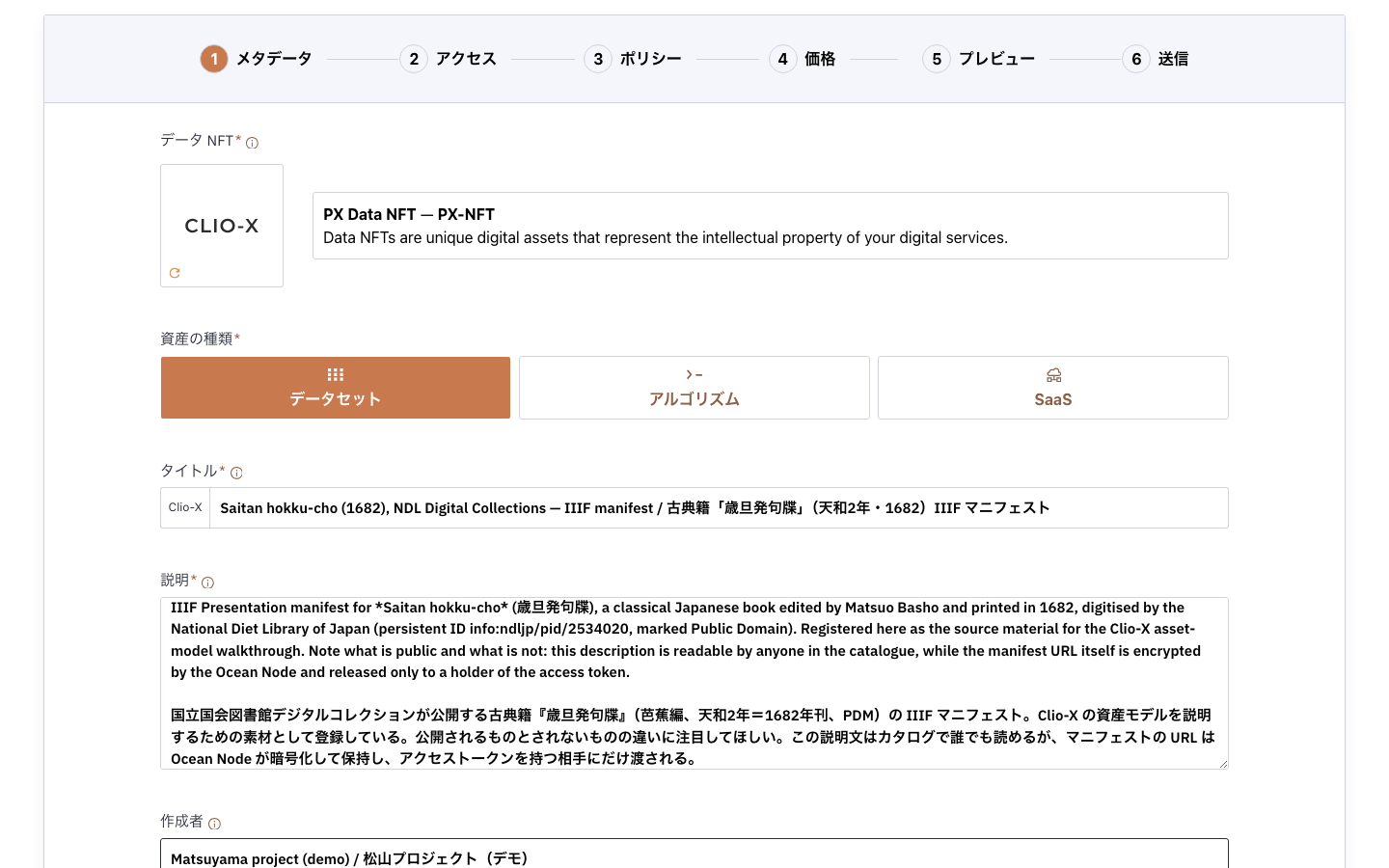This screenshot has width=1389, height=868.
Task: Regenerate the Data NFT with refresh icon
Action: [x=175, y=273]
